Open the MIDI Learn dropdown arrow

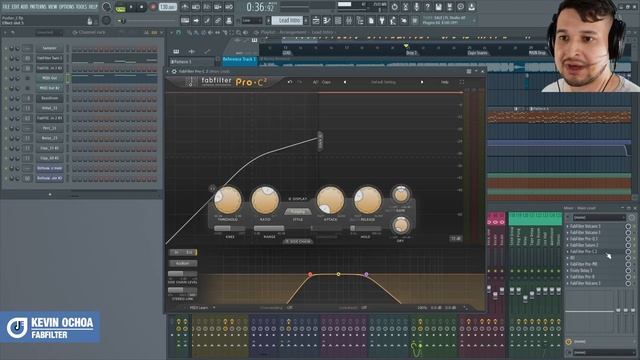[213, 308]
